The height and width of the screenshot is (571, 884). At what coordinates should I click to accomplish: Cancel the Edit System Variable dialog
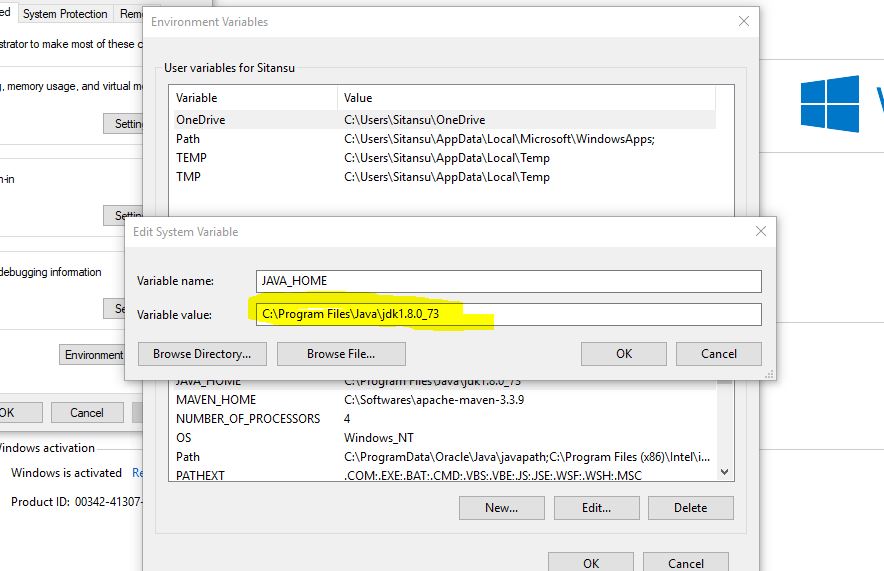tap(718, 354)
